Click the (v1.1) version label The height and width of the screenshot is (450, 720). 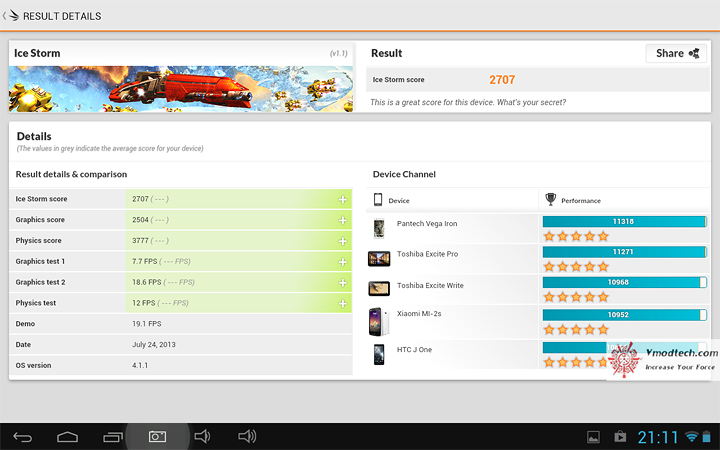click(x=338, y=53)
